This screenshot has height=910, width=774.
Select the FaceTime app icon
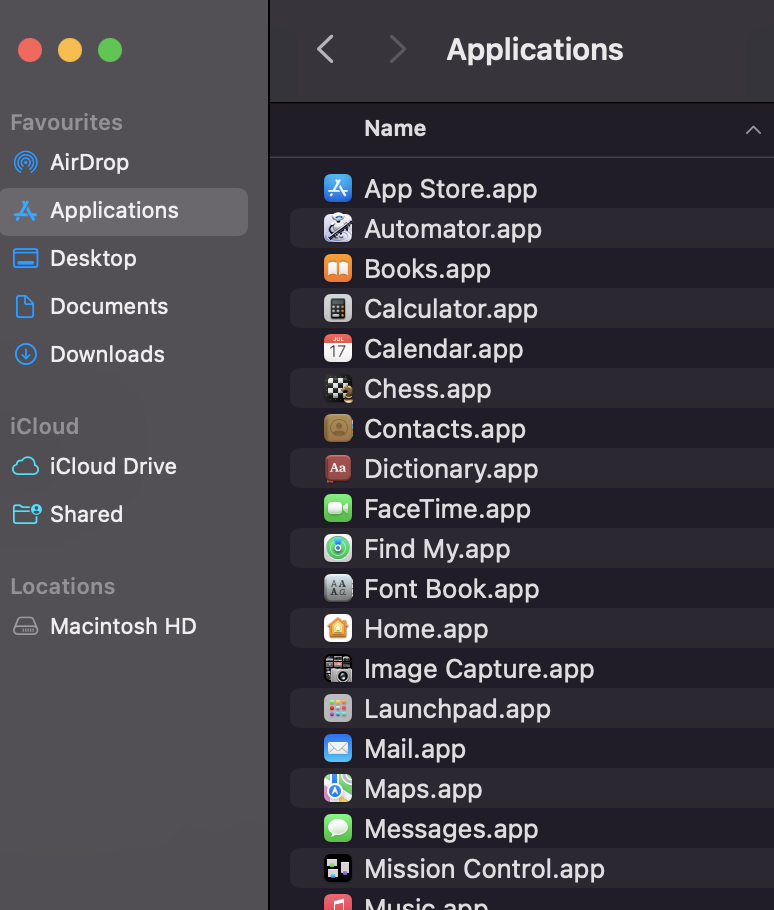coord(338,508)
